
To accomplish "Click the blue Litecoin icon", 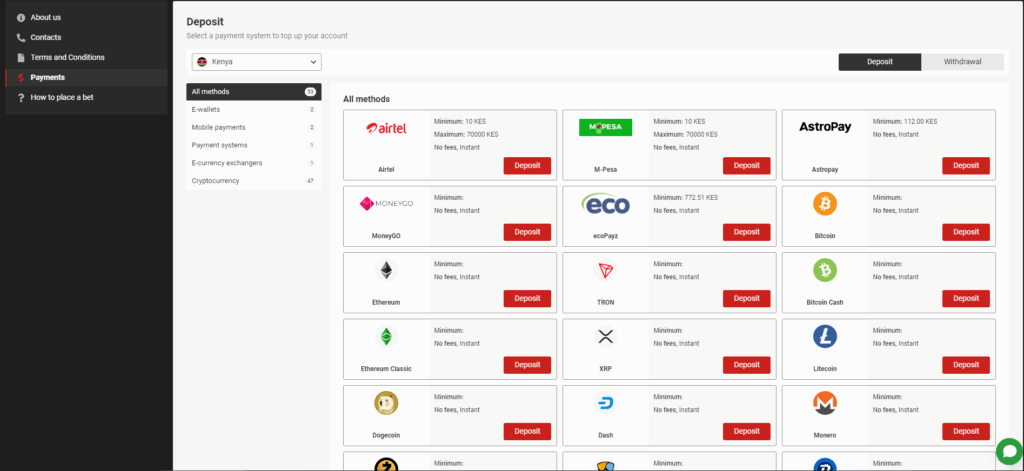I will coord(825,337).
